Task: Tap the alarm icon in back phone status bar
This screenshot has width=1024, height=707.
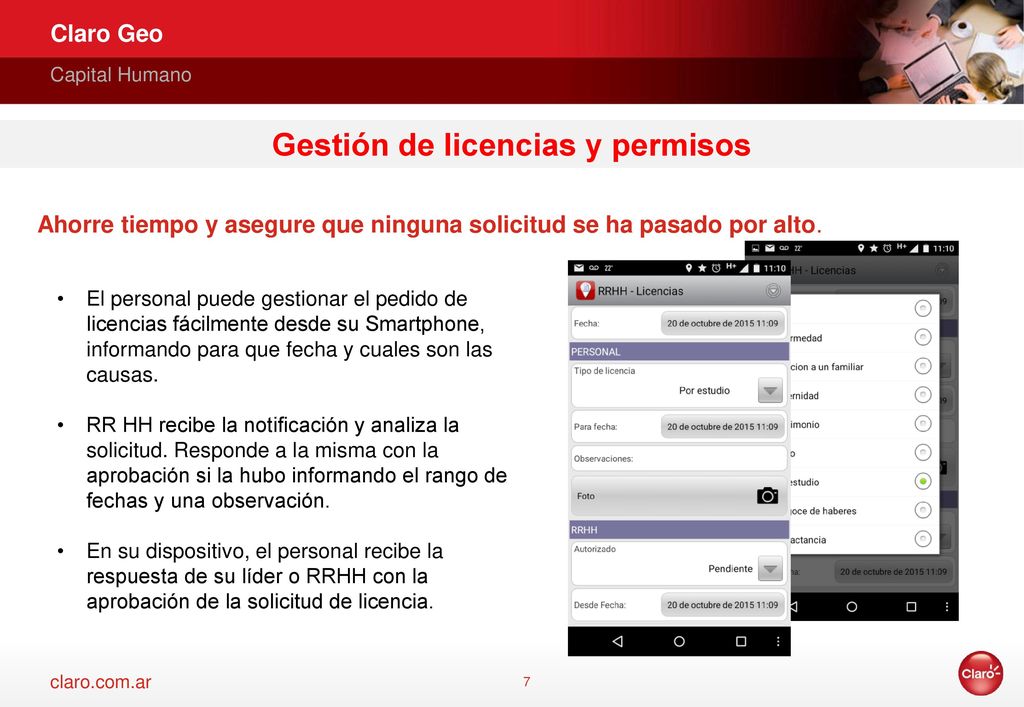Action: click(887, 248)
